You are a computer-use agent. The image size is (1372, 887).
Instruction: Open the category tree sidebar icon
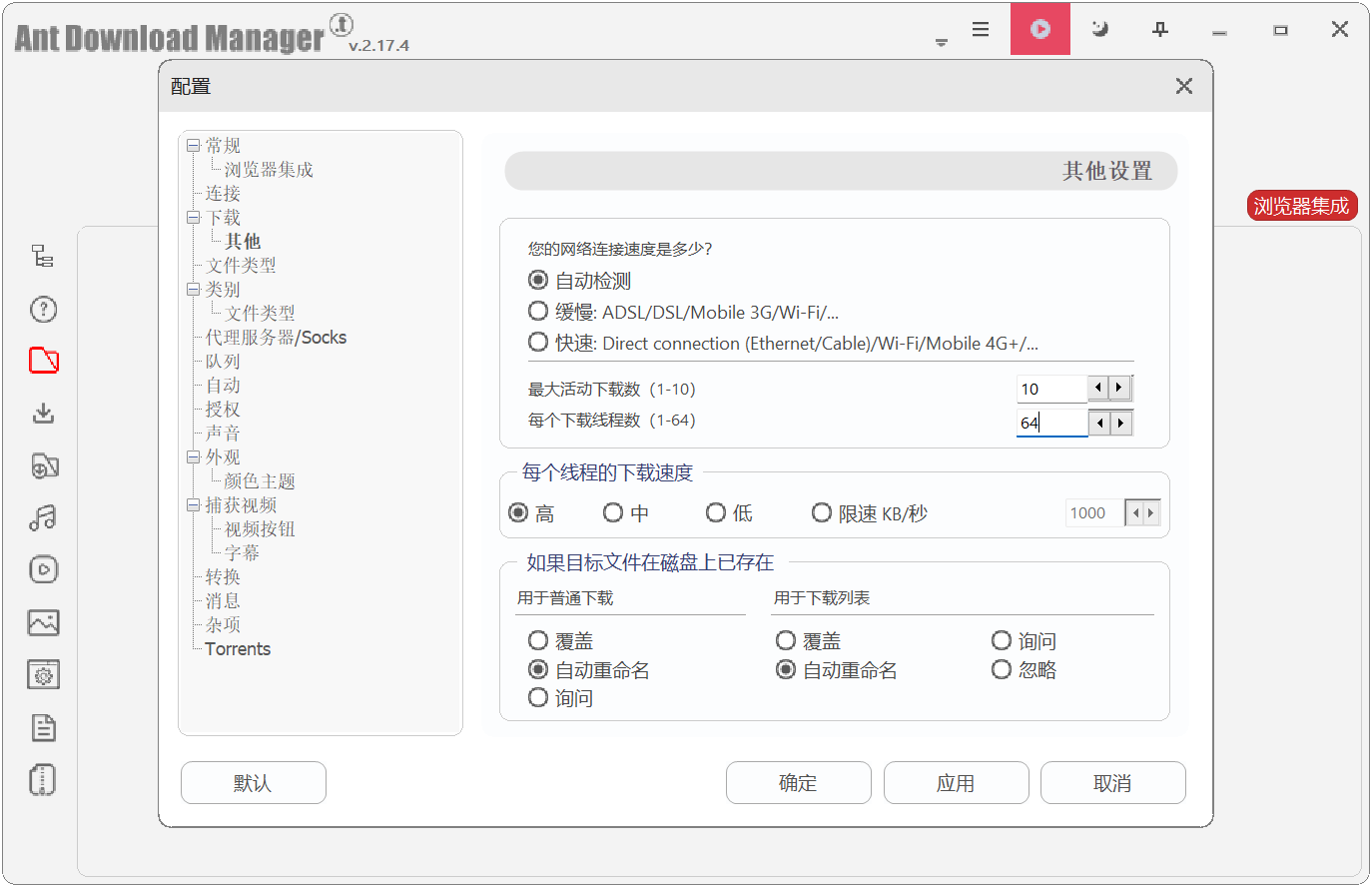point(43,257)
